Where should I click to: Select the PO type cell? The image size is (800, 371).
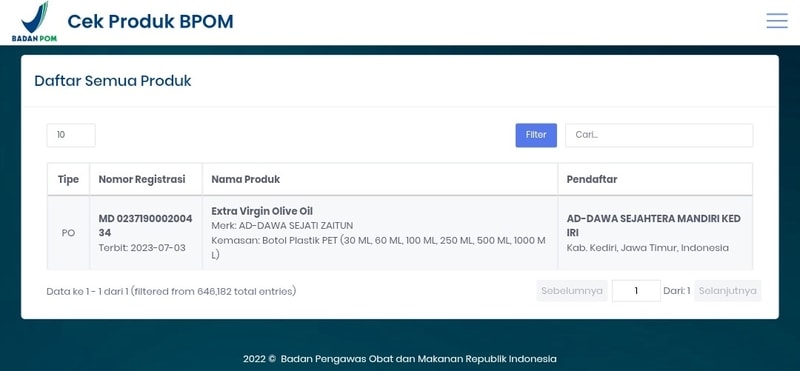coord(68,233)
